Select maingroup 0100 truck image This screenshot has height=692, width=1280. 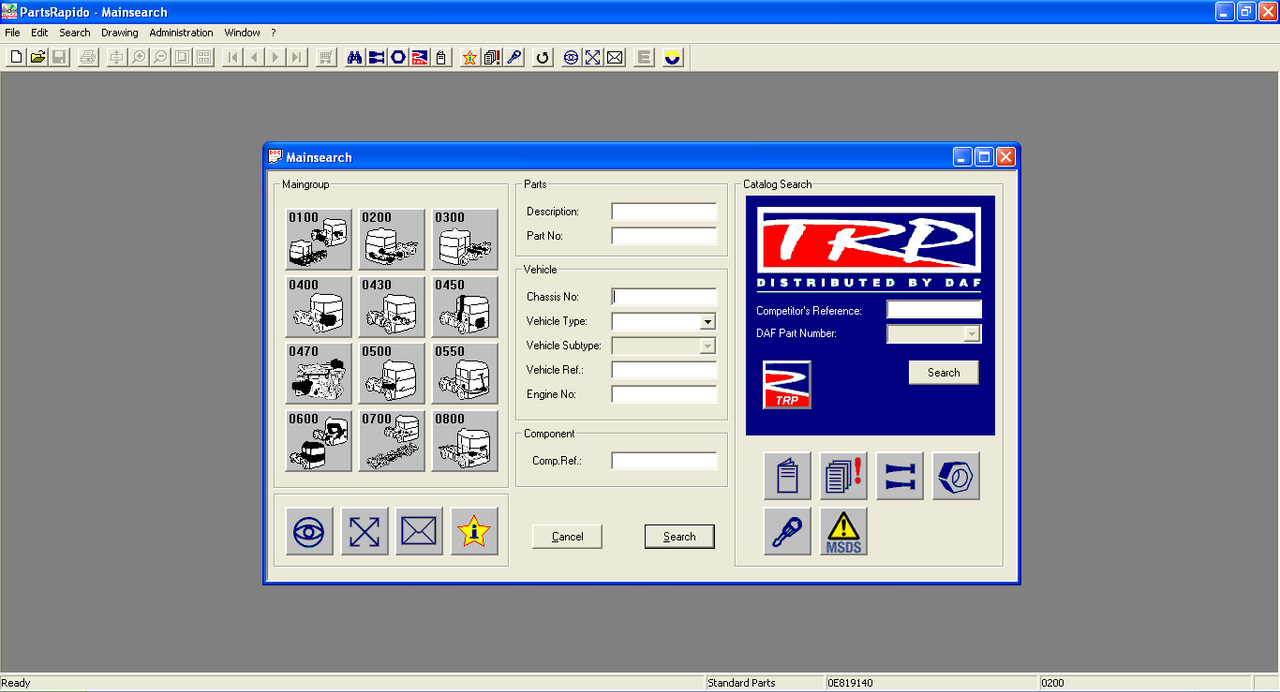(x=319, y=239)
